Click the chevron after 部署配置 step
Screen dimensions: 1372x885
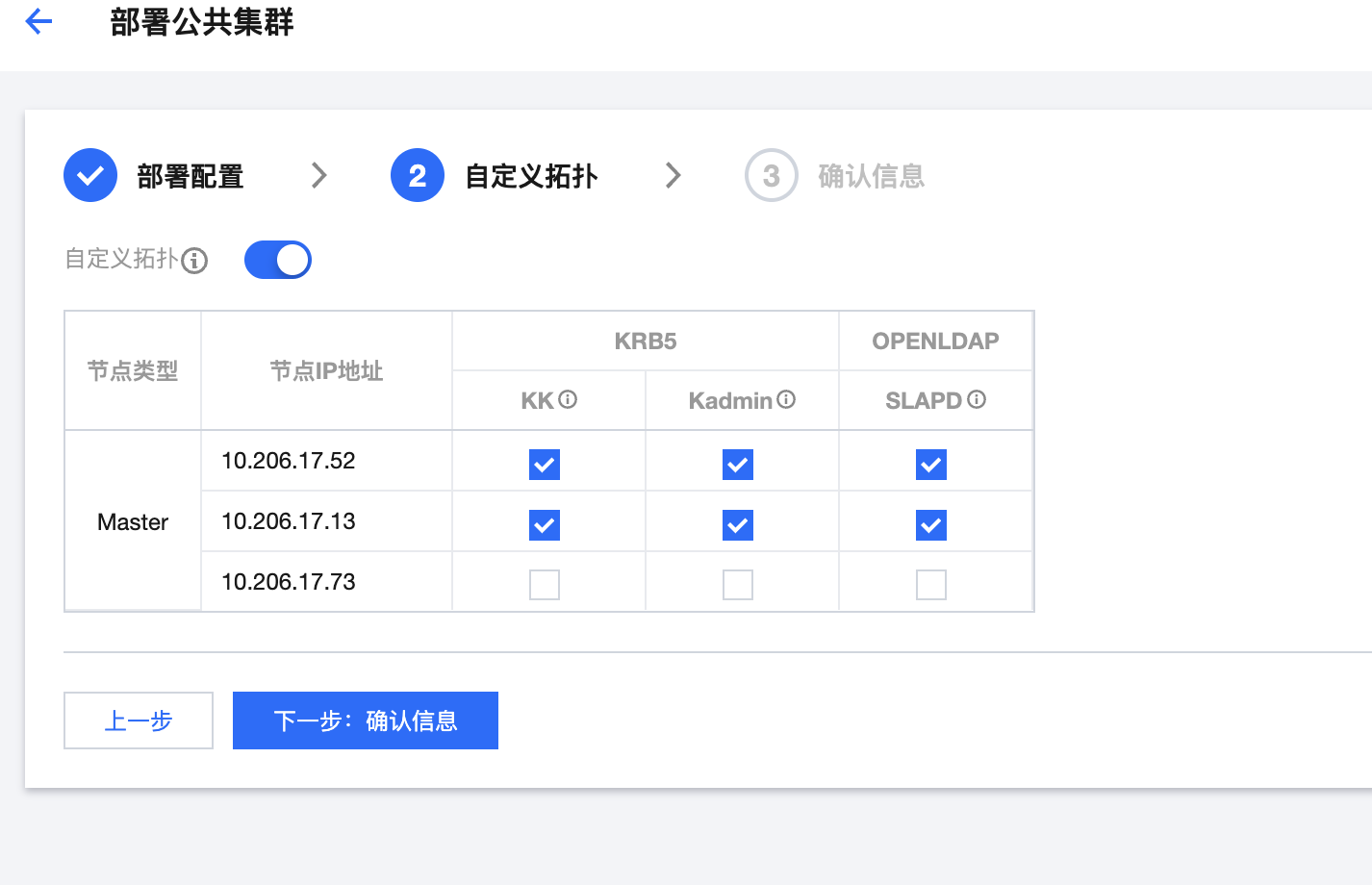point(319,176)
